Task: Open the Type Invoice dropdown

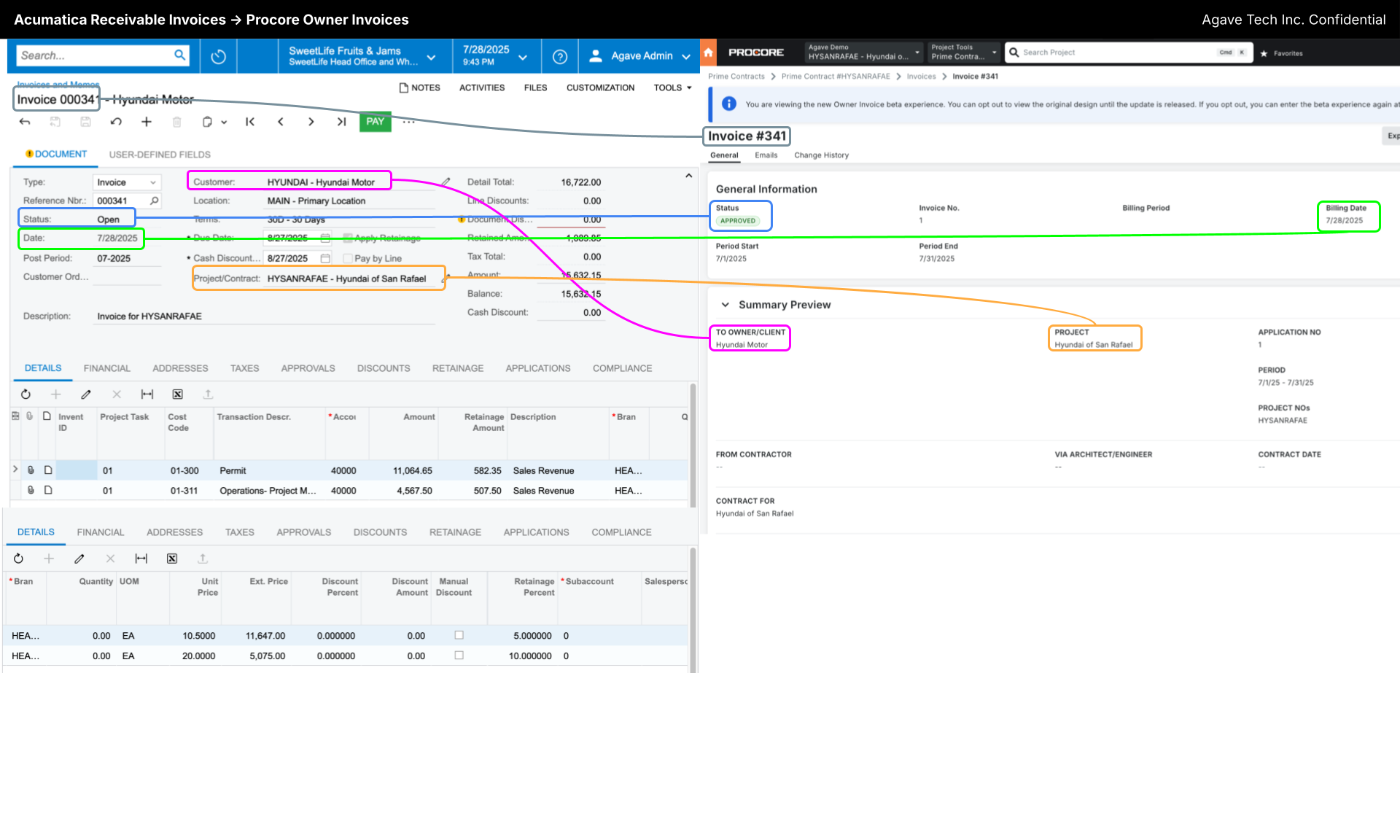Action: click(127, 182)
